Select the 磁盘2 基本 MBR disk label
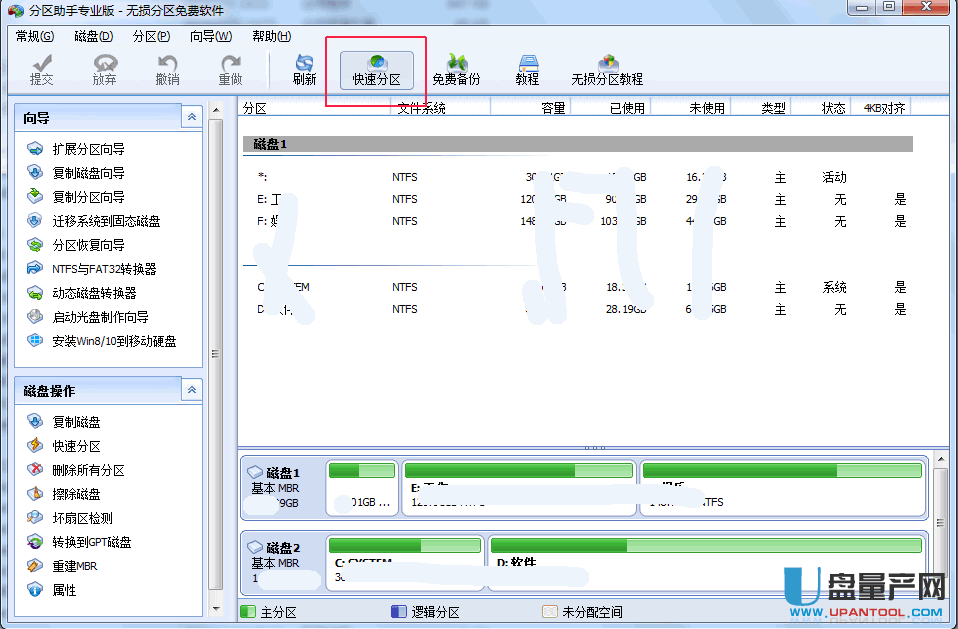 [x=283, y=562]
